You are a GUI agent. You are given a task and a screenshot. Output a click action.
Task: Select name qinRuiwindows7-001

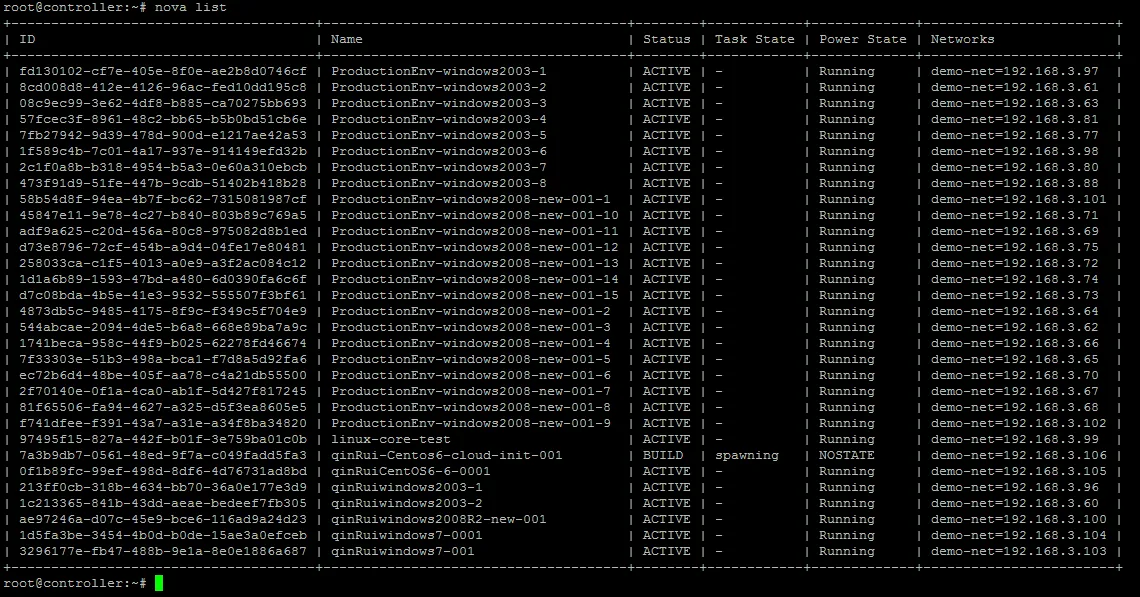[403, 551]
